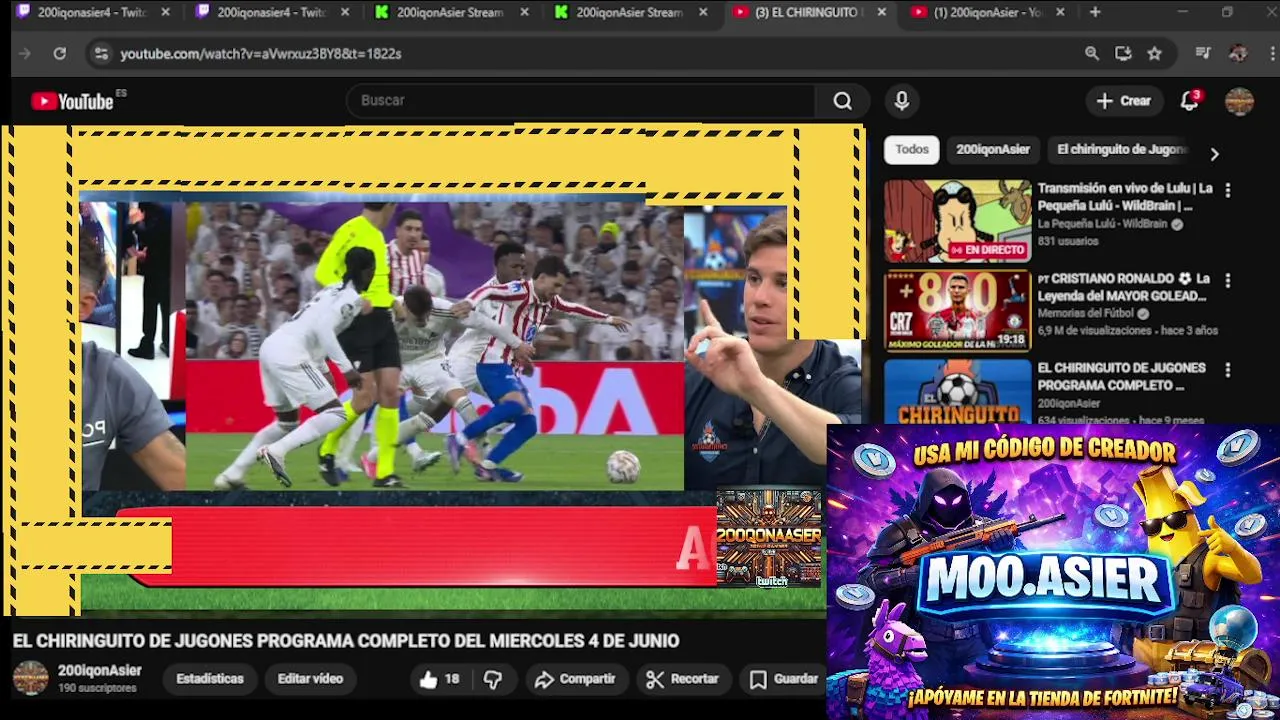Viewport: 1280px width, 720px height.
Task: Open options menu for Chiringuito suggested video
Action: [1228, 370]
